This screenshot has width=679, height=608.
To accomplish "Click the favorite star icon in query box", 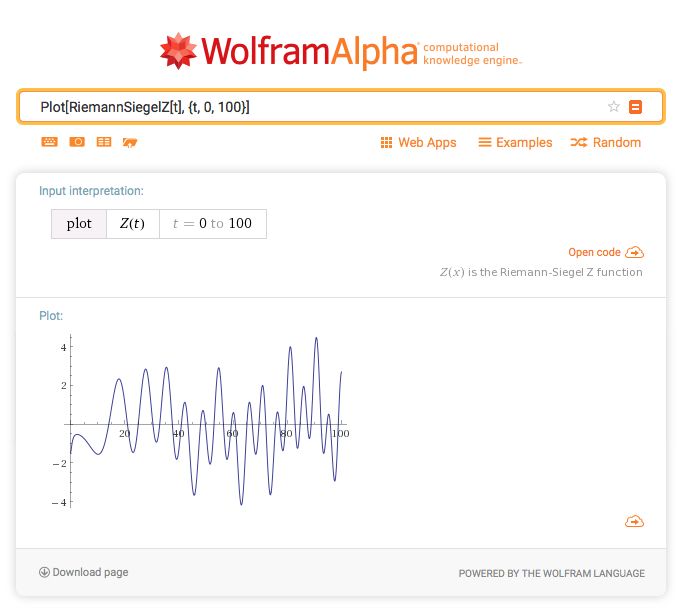I will pyautogui.click(x=614, y=107).
